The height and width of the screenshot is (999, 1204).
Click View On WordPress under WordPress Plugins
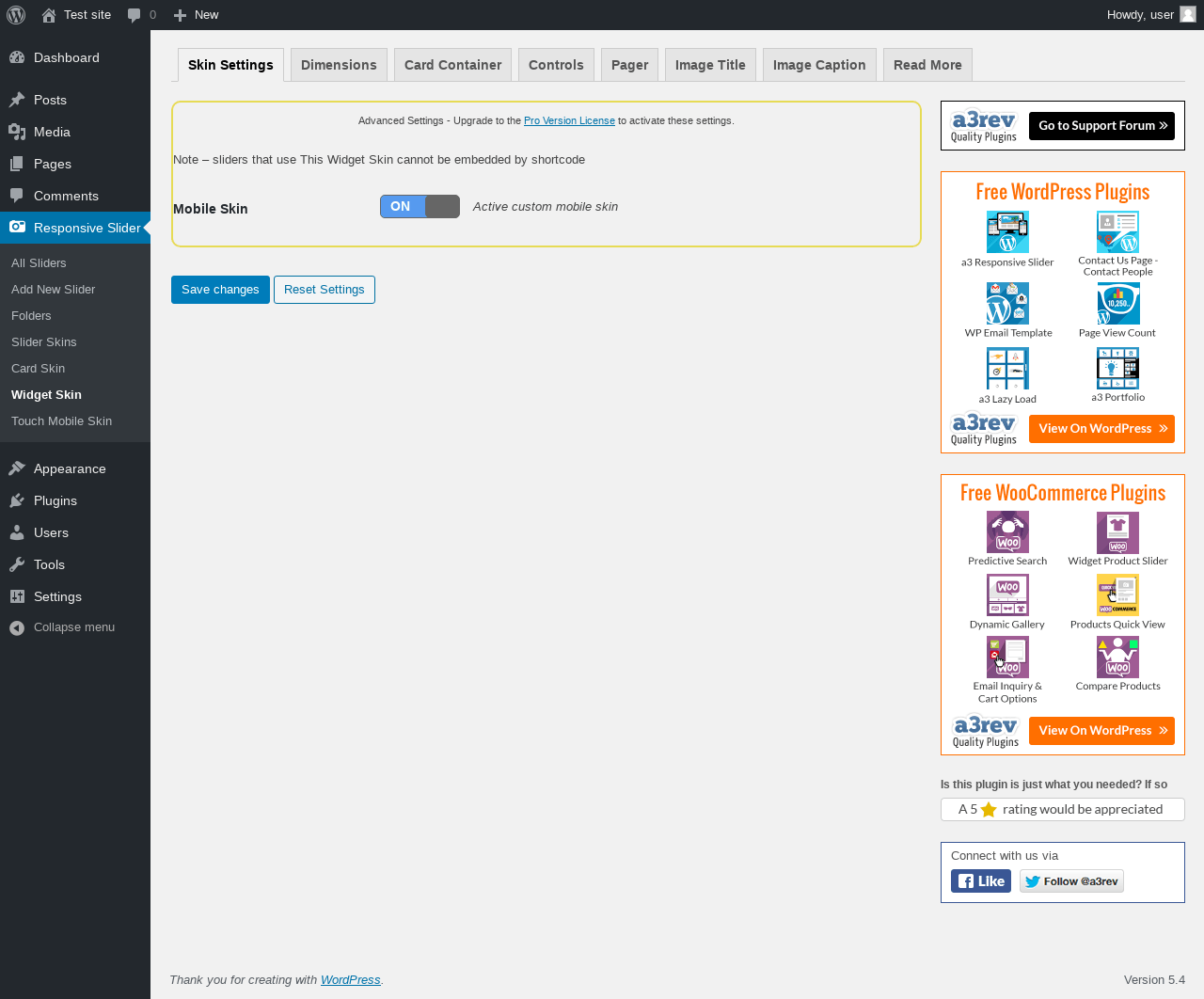coord(1101,429)
